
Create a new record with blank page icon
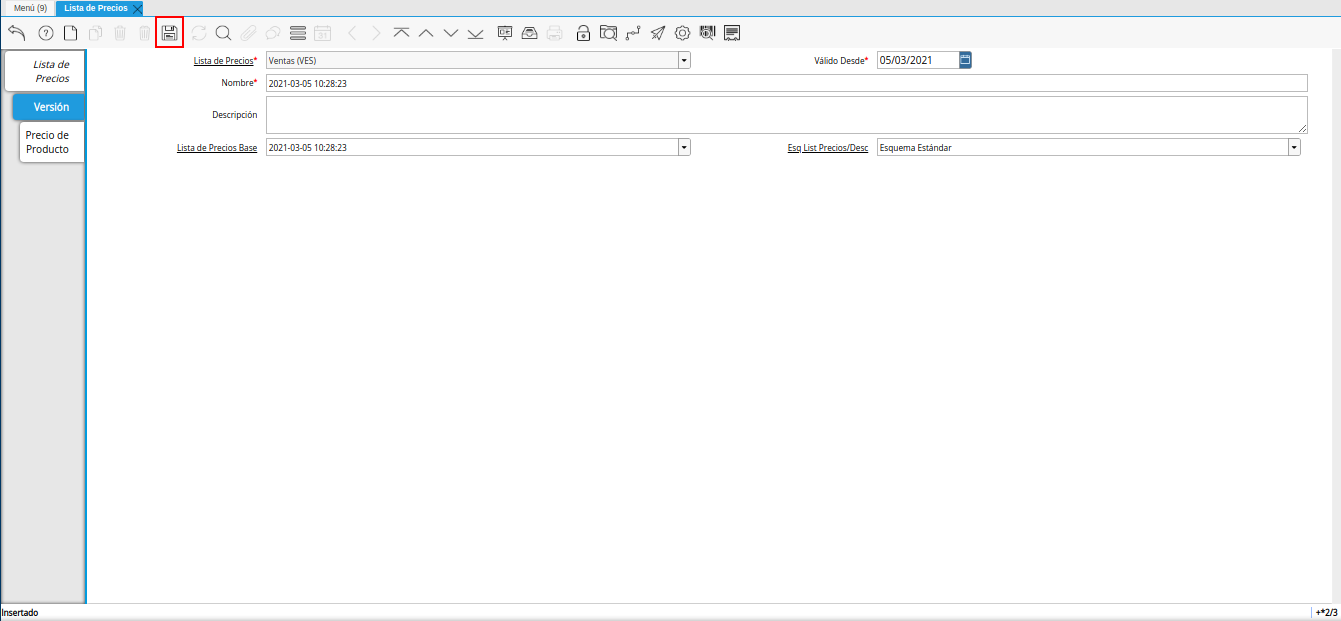coord(70,33)
